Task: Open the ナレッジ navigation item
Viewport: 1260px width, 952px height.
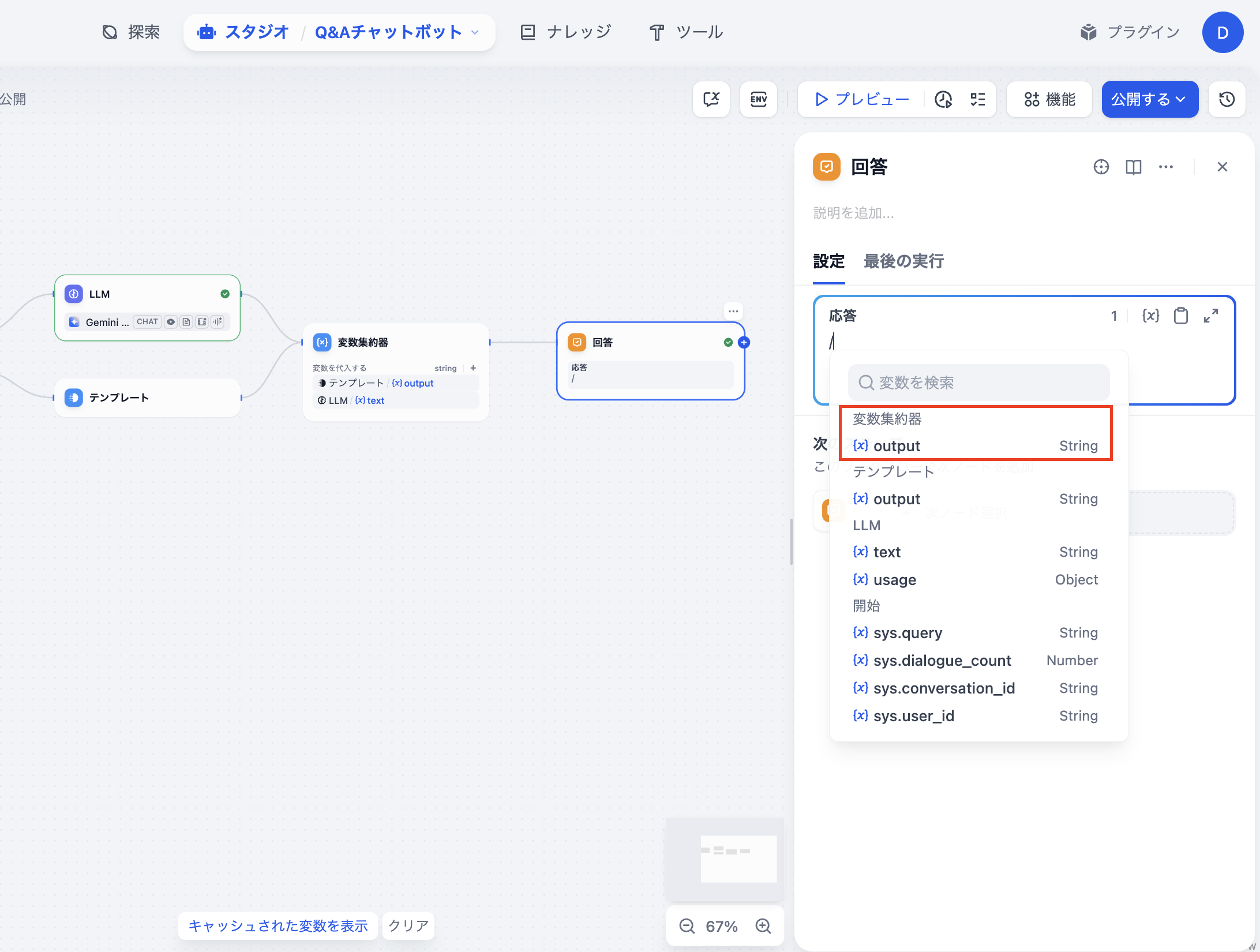Action: tap(565, 32)
